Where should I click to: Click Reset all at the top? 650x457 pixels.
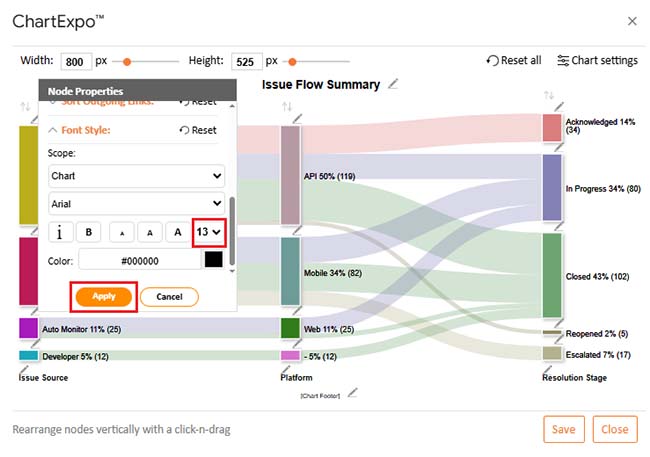pos(514,60)
